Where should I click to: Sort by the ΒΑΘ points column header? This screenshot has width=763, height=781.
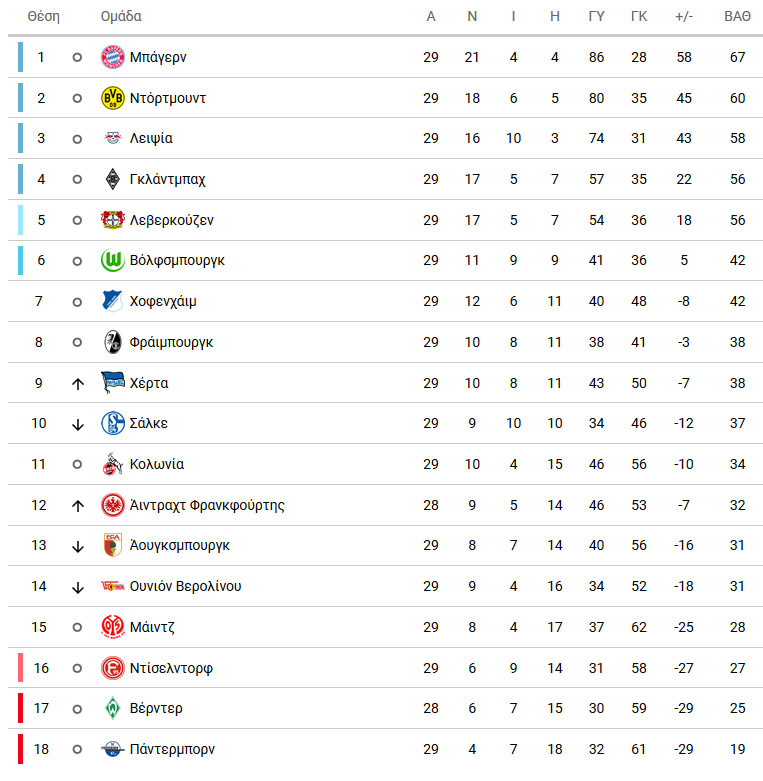click(737, 16)
